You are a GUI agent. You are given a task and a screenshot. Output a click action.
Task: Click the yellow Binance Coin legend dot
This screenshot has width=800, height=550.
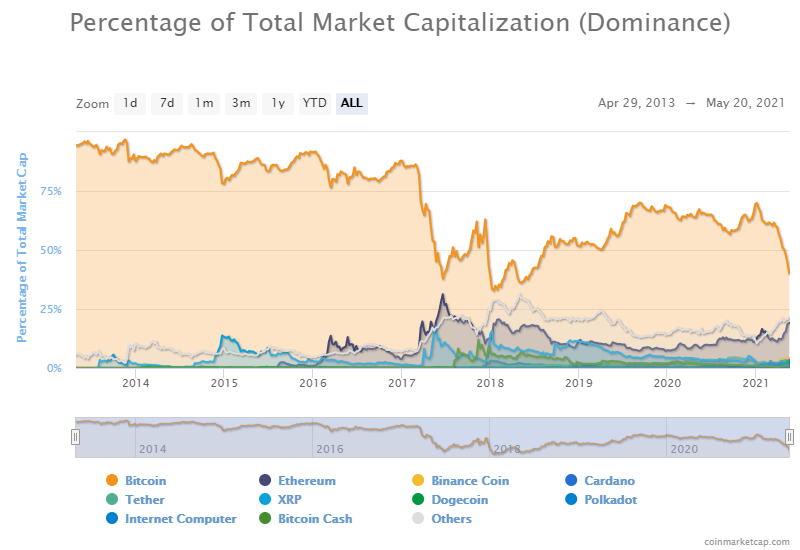(x=418, y=481)
